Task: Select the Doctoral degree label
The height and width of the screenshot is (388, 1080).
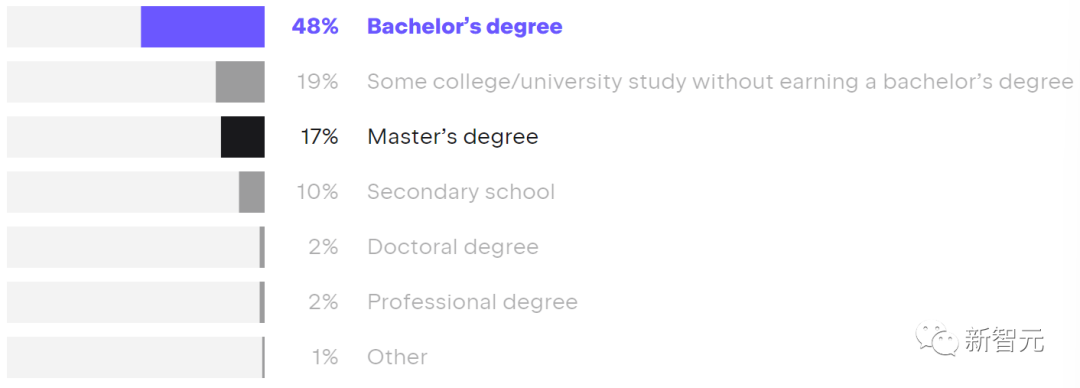Action: 453,247
